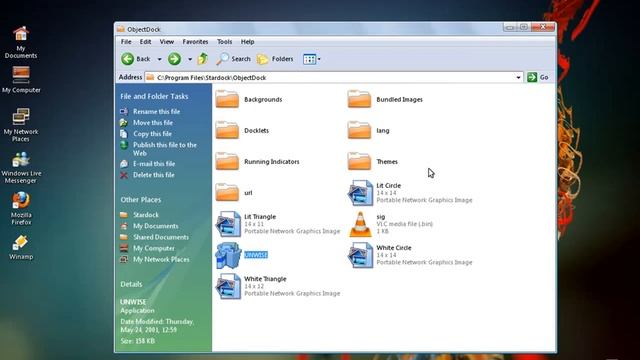Open My Network Places in sidebar

pos(161,259)
